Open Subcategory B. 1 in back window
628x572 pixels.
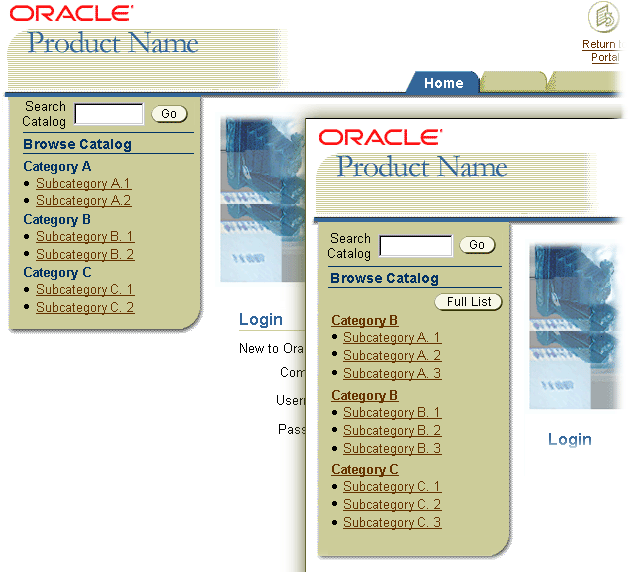85,236
